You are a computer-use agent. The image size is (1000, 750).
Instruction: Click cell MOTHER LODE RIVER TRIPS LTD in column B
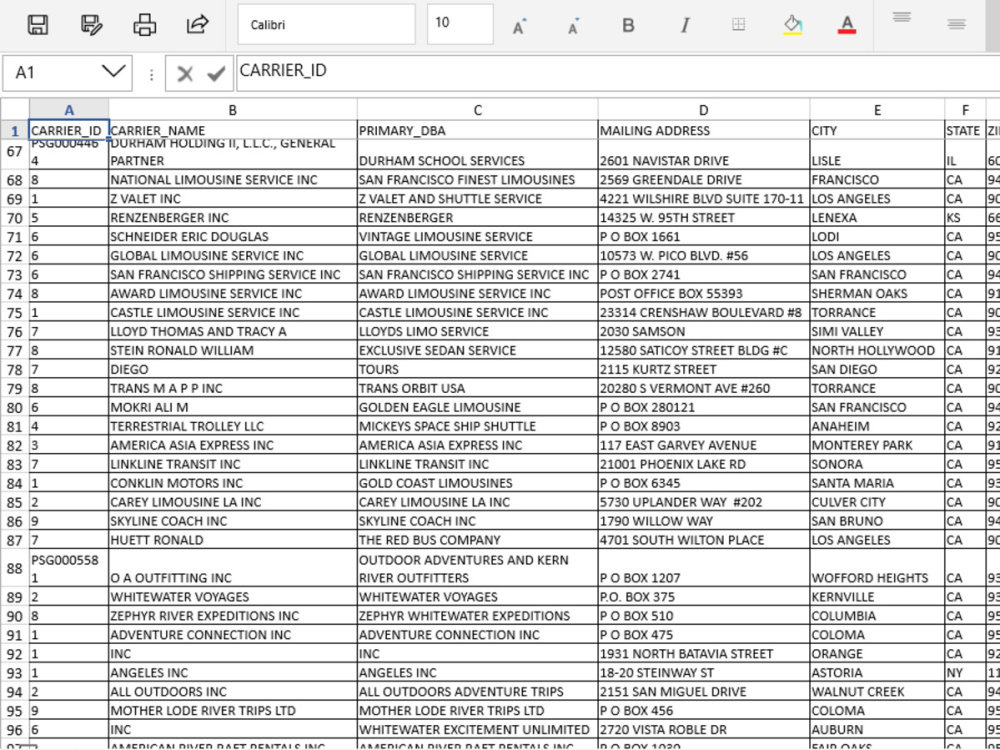pyautogui.click(x=233, y=710)
